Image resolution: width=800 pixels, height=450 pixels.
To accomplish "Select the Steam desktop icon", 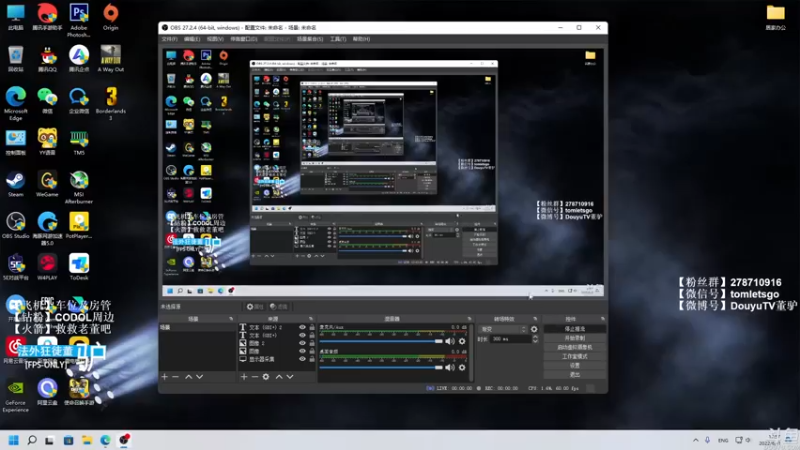I will [x=15, y=184].
